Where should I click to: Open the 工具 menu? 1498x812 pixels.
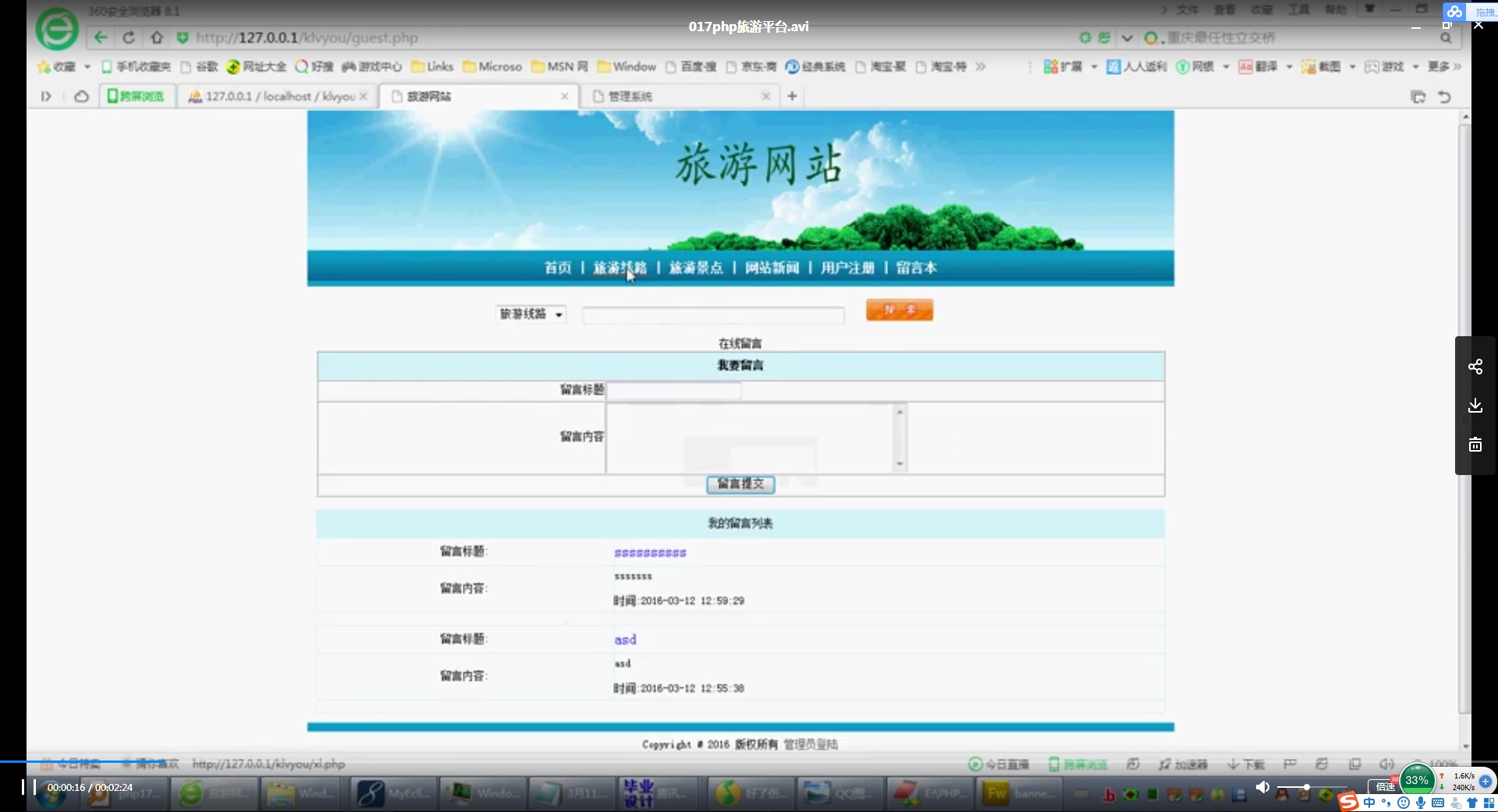(x=1299, y=9)
